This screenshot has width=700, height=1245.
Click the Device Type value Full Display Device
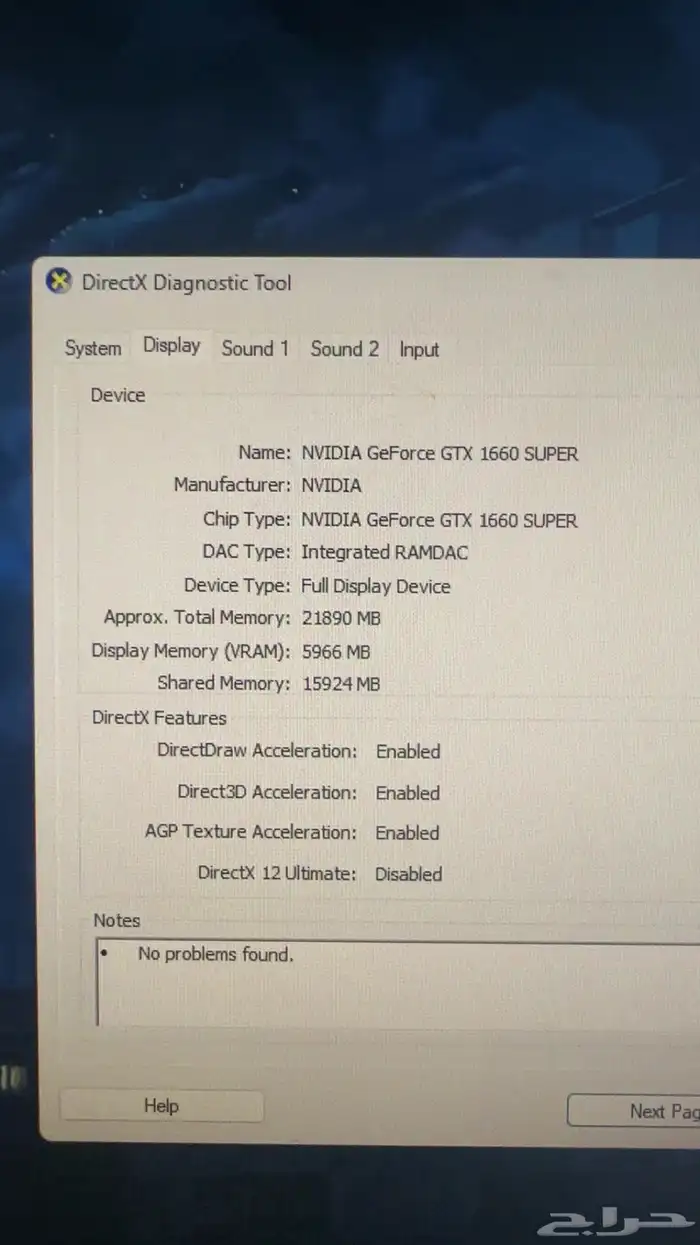[x=376, y=586]
